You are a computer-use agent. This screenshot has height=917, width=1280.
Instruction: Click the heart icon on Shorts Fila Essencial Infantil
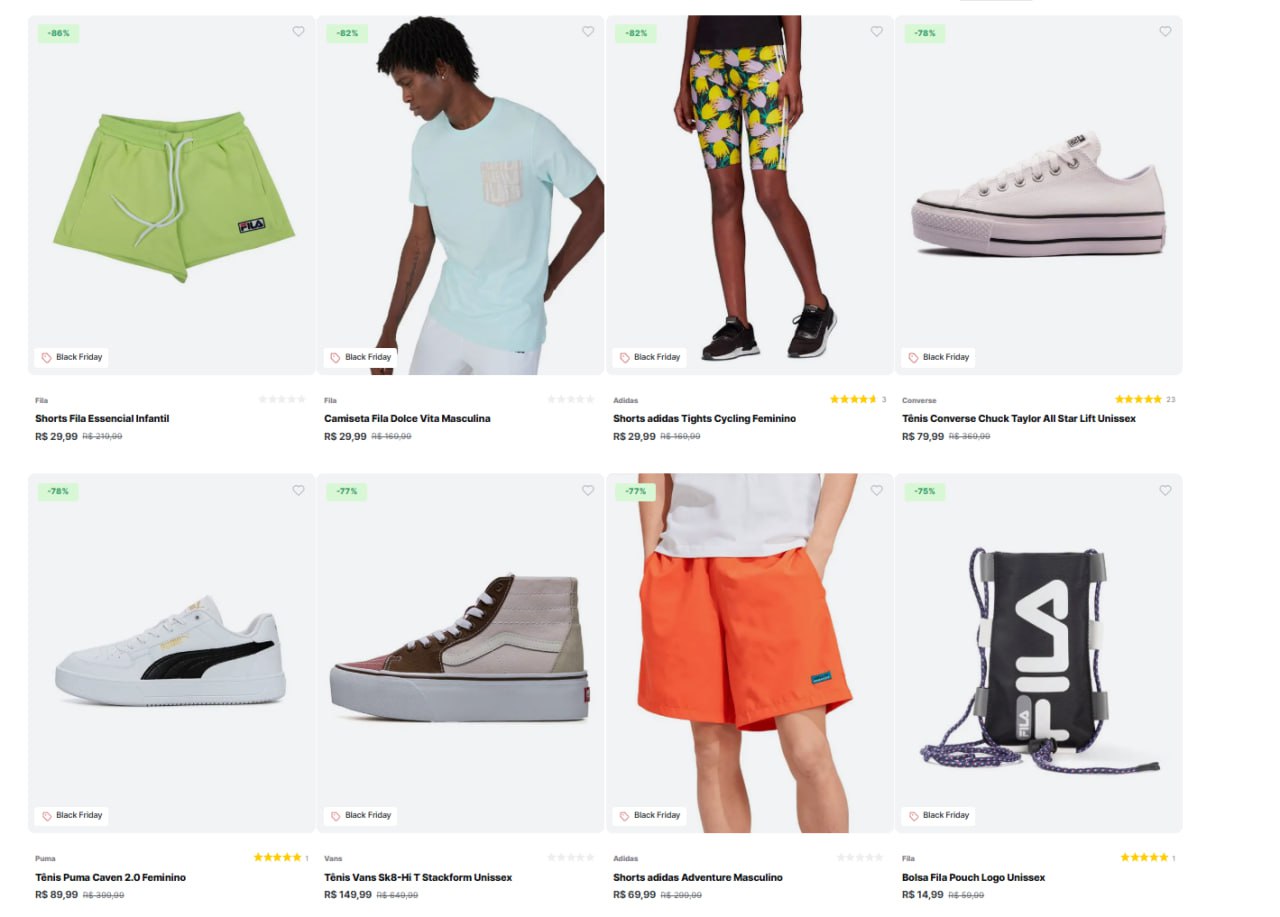pos(298,31)
